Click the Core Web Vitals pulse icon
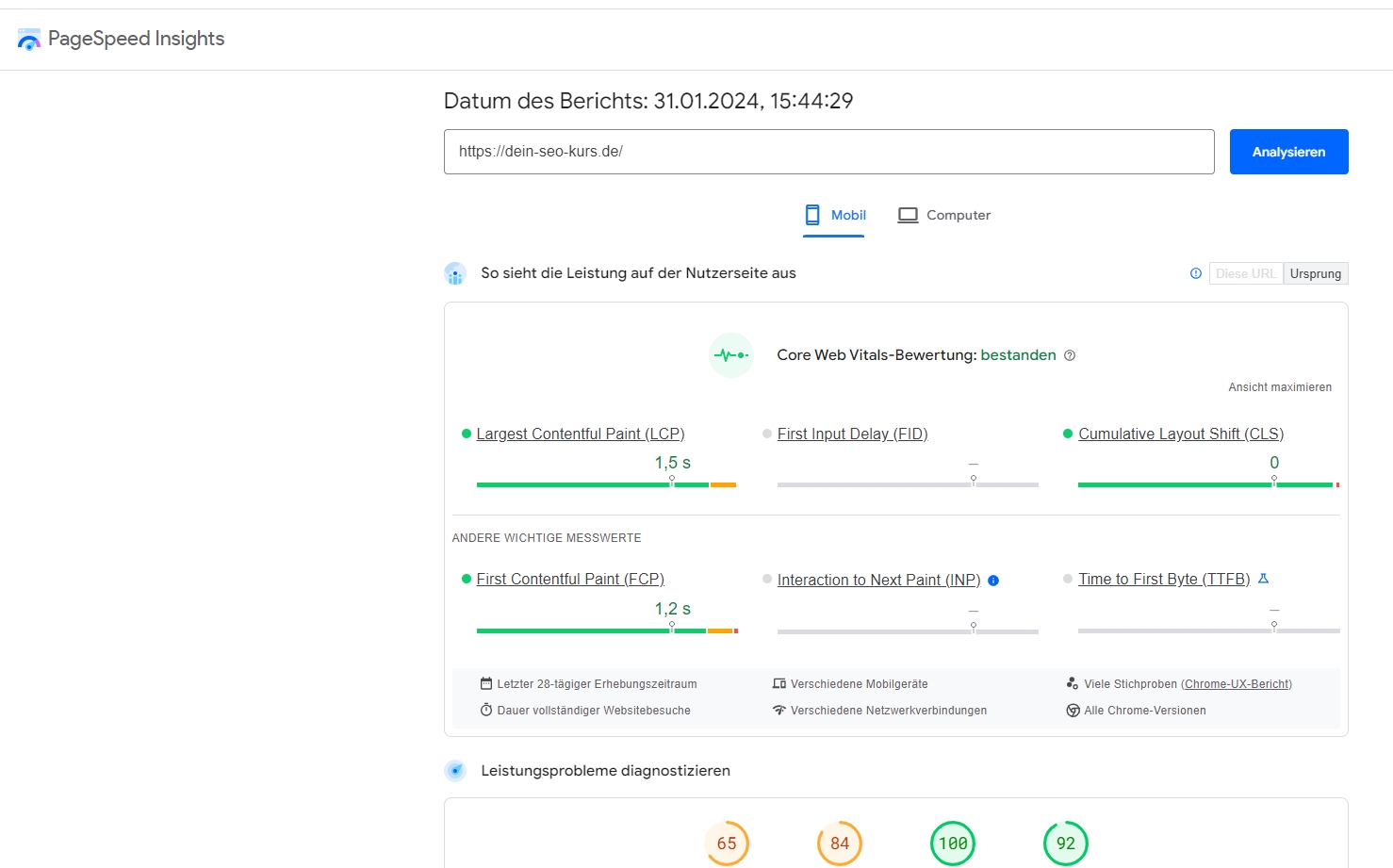 pos(730,355)
